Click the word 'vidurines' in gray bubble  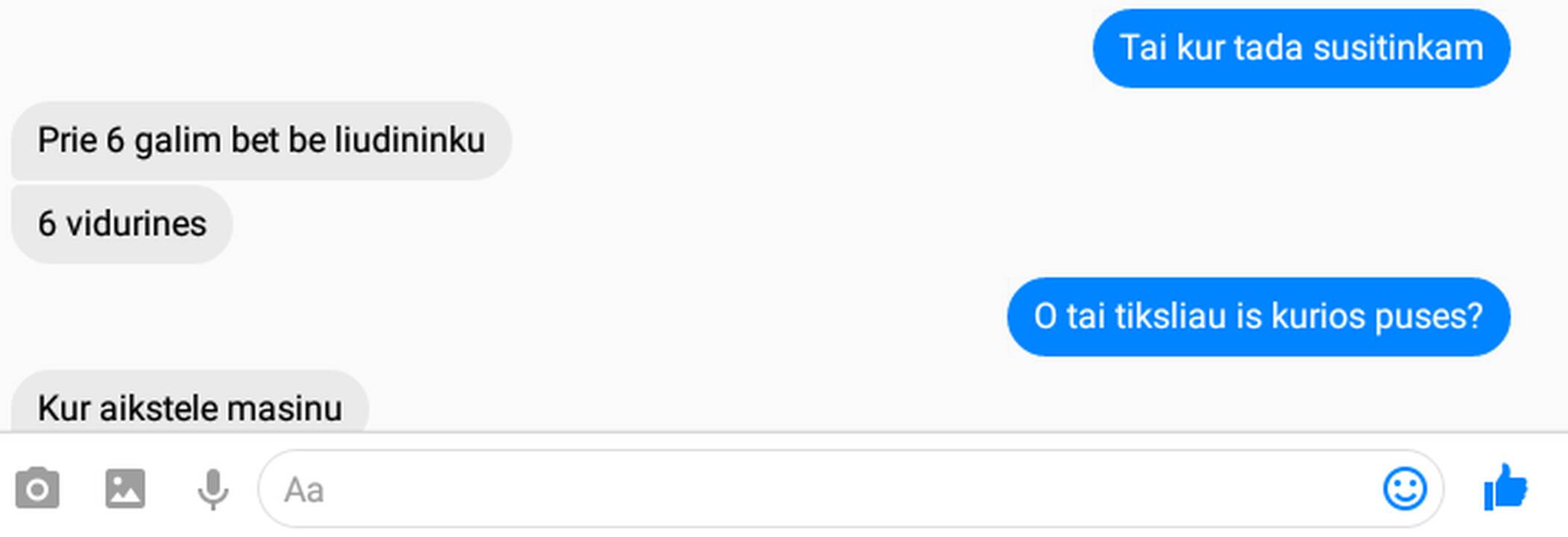point(136,224)
